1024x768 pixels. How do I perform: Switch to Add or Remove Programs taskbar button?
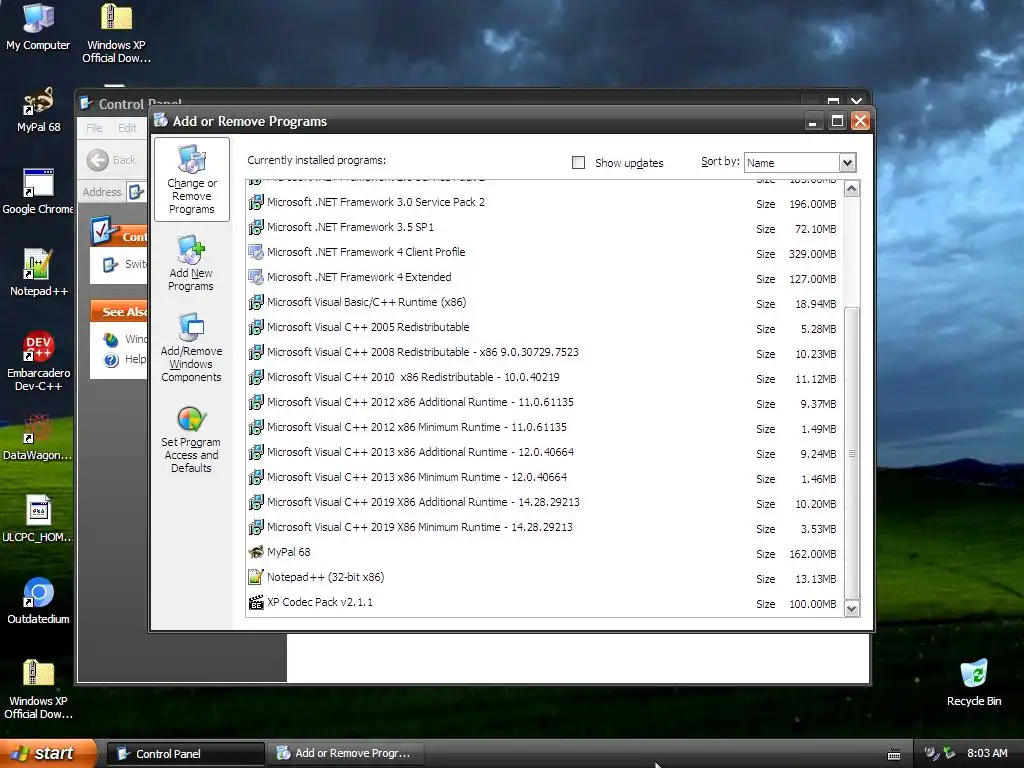(346, 754)
